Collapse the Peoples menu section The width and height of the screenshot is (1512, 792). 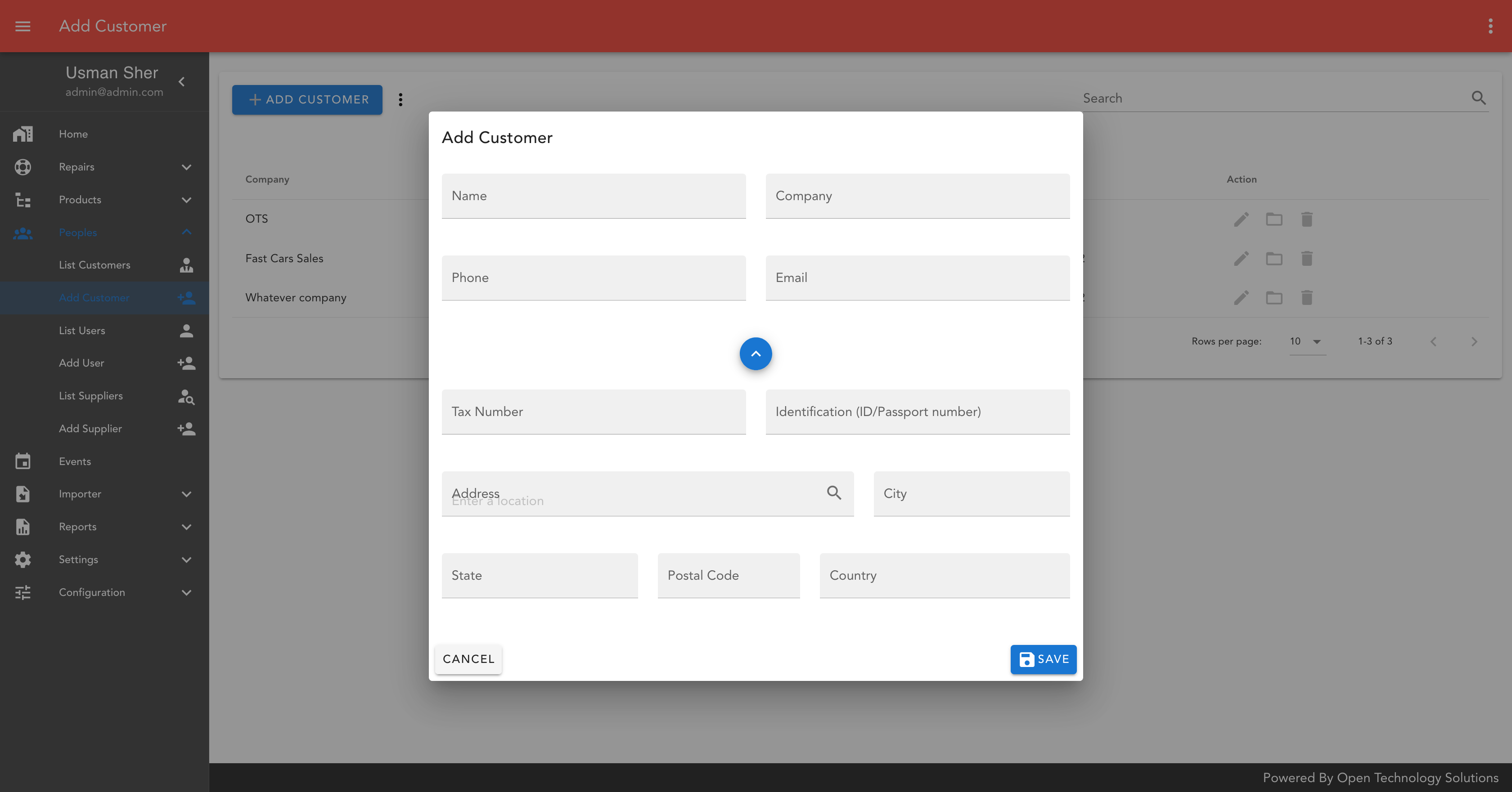click(x=186, y=233)
